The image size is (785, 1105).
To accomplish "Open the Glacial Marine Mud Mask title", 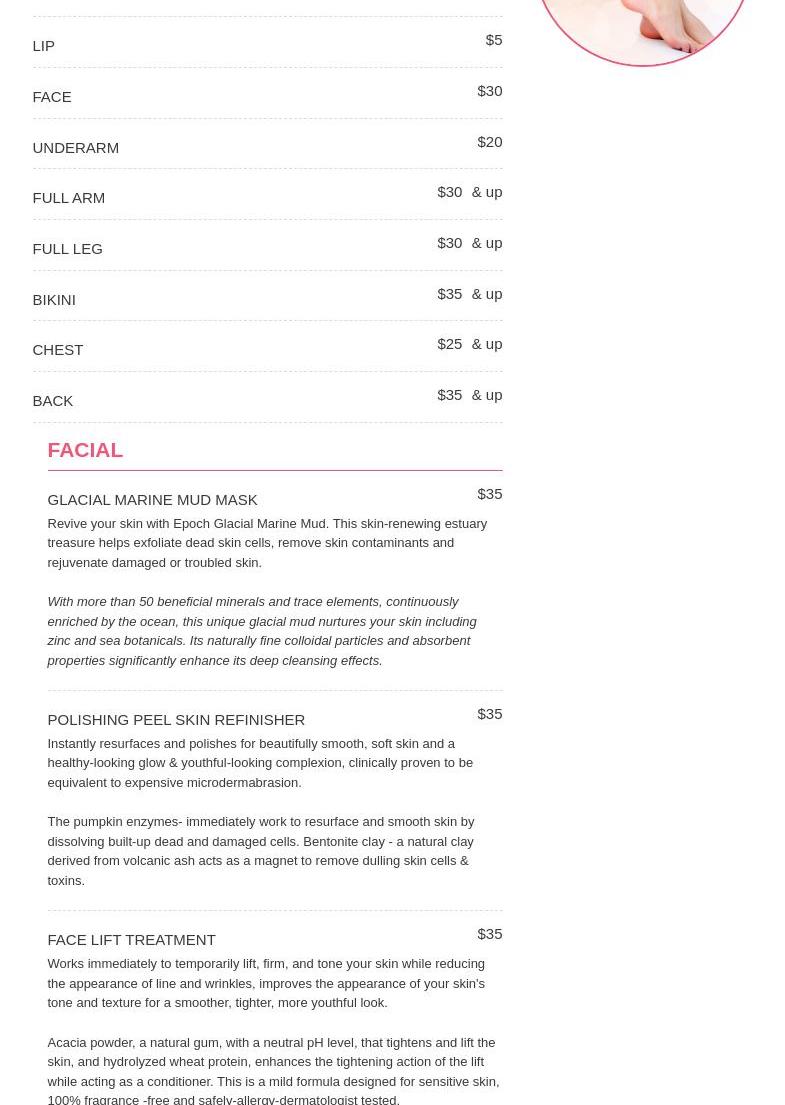I will (152, 500).
